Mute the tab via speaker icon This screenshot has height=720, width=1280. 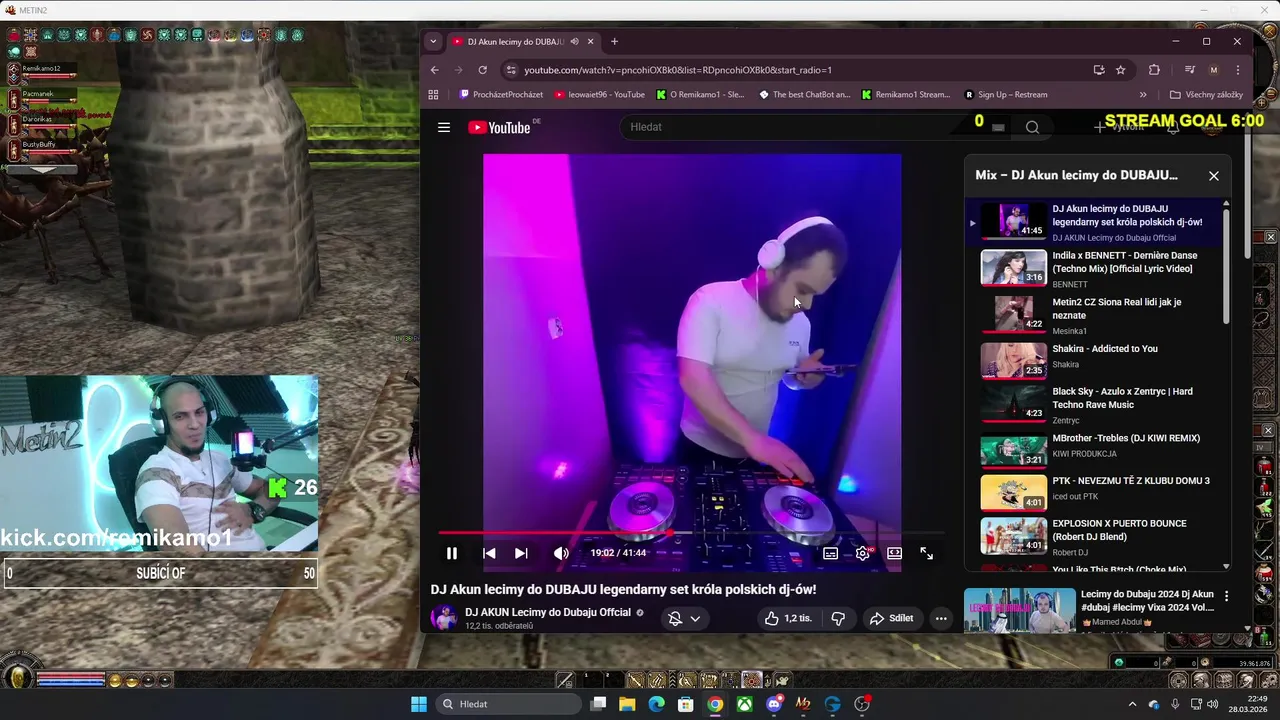(x=574, y=42)
